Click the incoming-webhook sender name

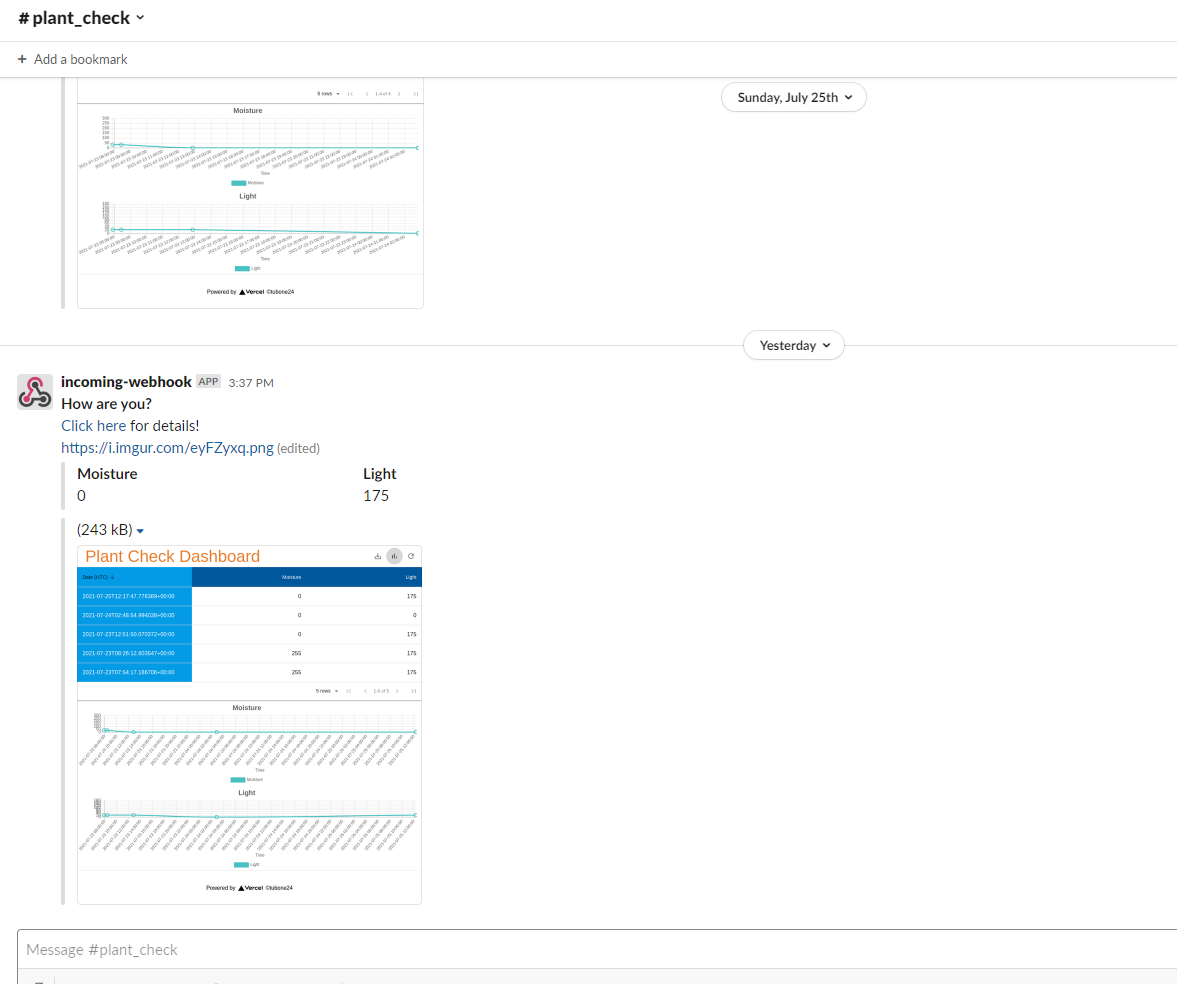[x=126, y=382]
